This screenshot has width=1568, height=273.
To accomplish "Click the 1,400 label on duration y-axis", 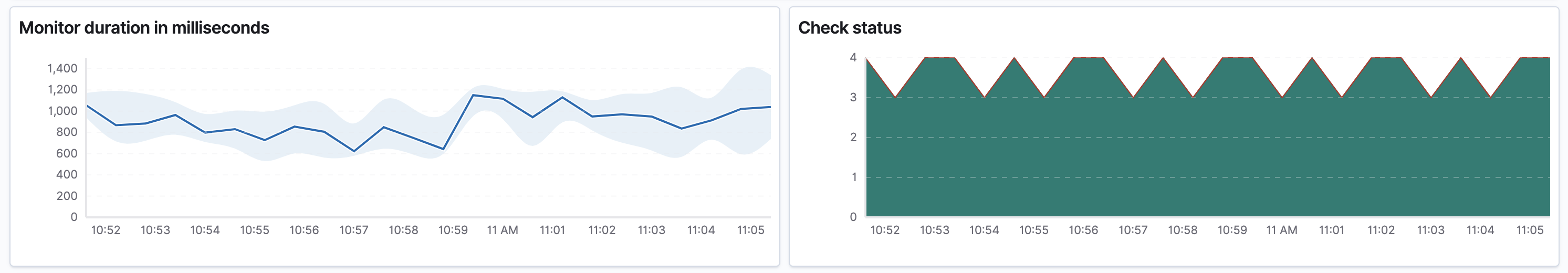I will click(x=62, y=69).
